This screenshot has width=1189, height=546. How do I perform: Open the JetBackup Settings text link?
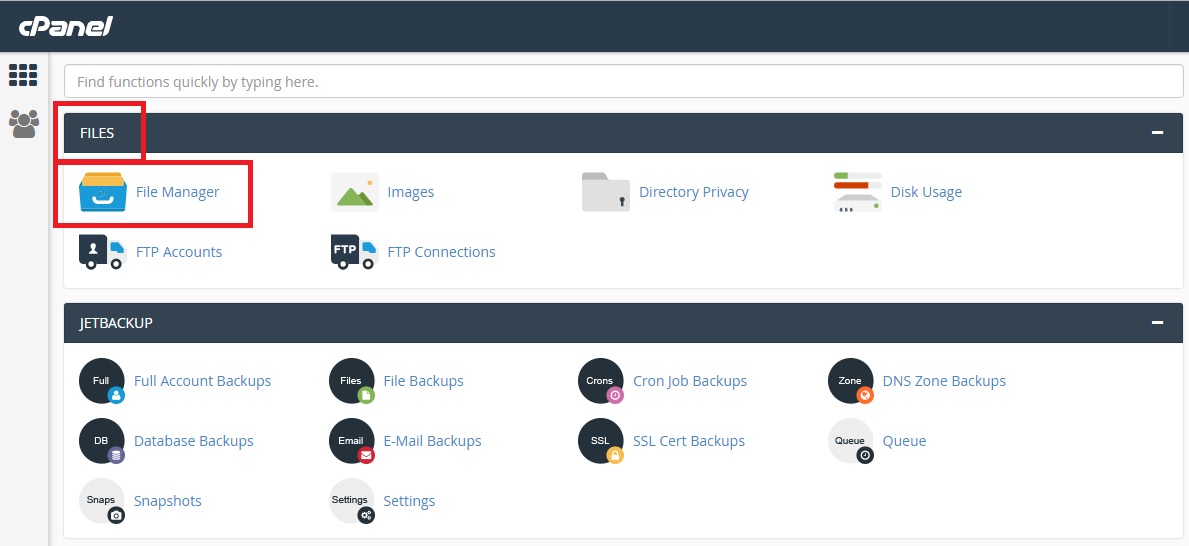[x=409, y=500]
